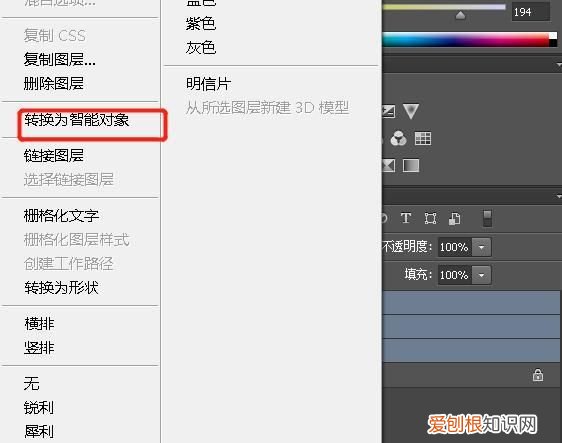Image resolution: width=562 pixels, height=443 pixels.
Task: Set anti-aliasing to 锐利
Action: tap(39, 408)
